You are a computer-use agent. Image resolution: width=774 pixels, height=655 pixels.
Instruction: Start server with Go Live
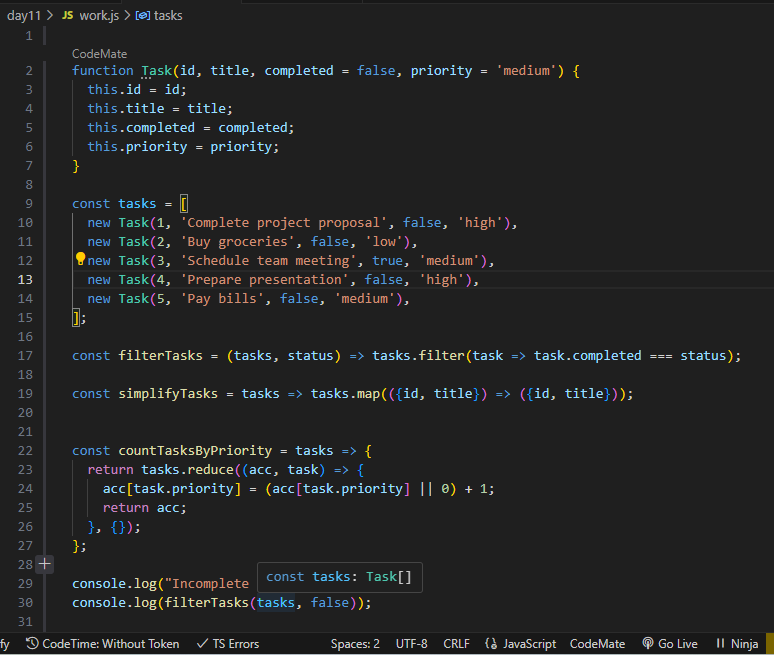669,644
